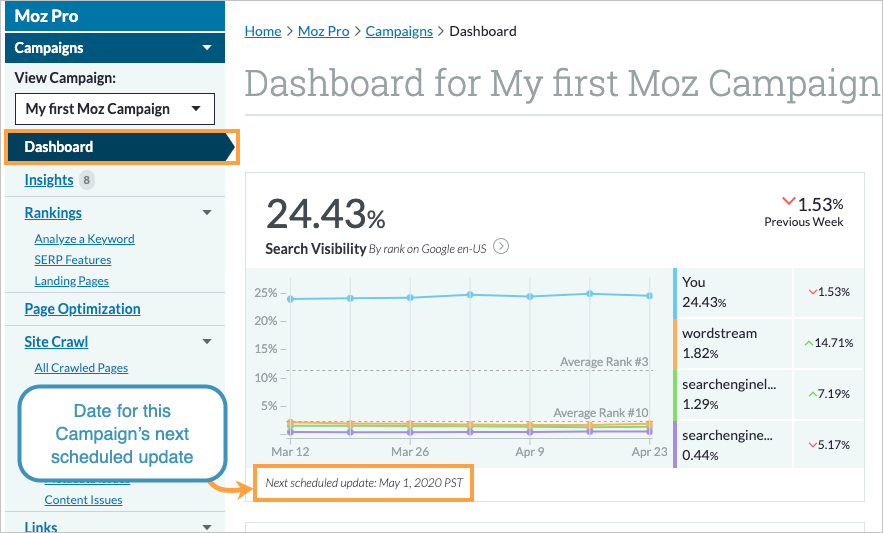The image size is (883, 533).
Task: Open Page Optimization in the sidebar
Action: (82, 309)
